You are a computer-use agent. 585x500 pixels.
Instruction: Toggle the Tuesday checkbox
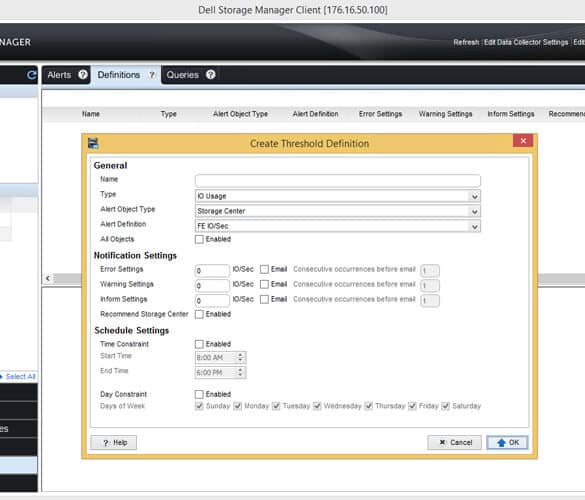(x=276, y=406)
